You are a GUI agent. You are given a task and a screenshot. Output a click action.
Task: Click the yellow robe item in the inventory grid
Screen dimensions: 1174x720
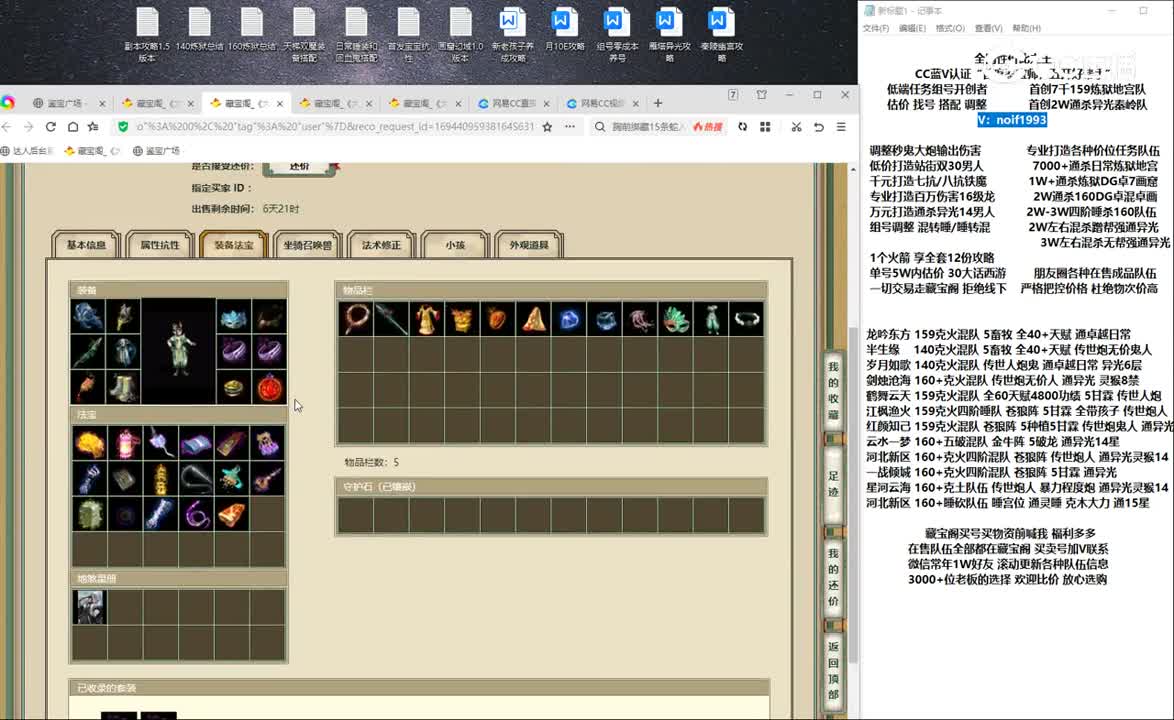[426, 320]
